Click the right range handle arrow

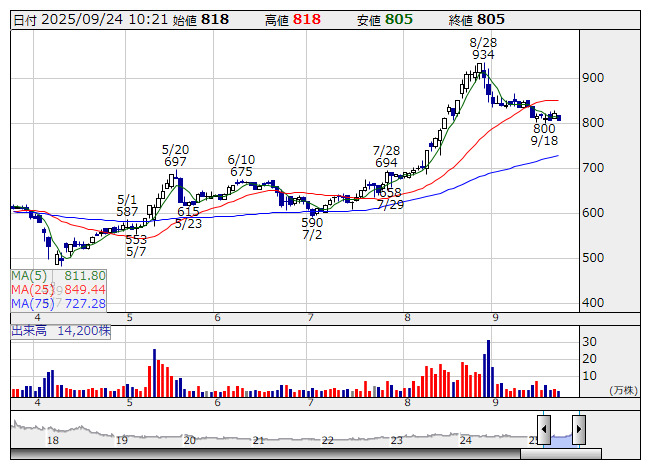578,429
